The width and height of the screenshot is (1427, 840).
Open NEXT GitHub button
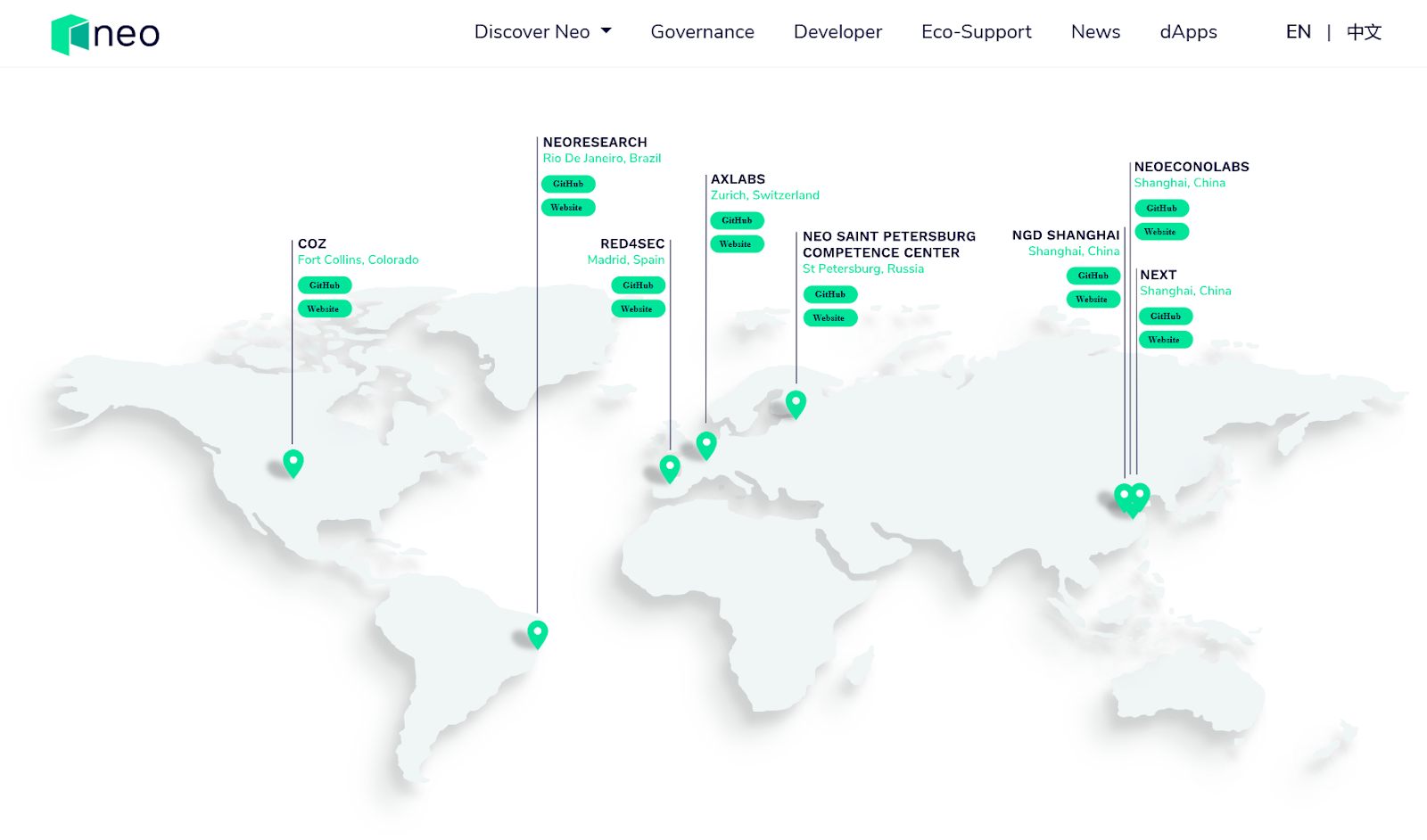[x=1166, y=316]
